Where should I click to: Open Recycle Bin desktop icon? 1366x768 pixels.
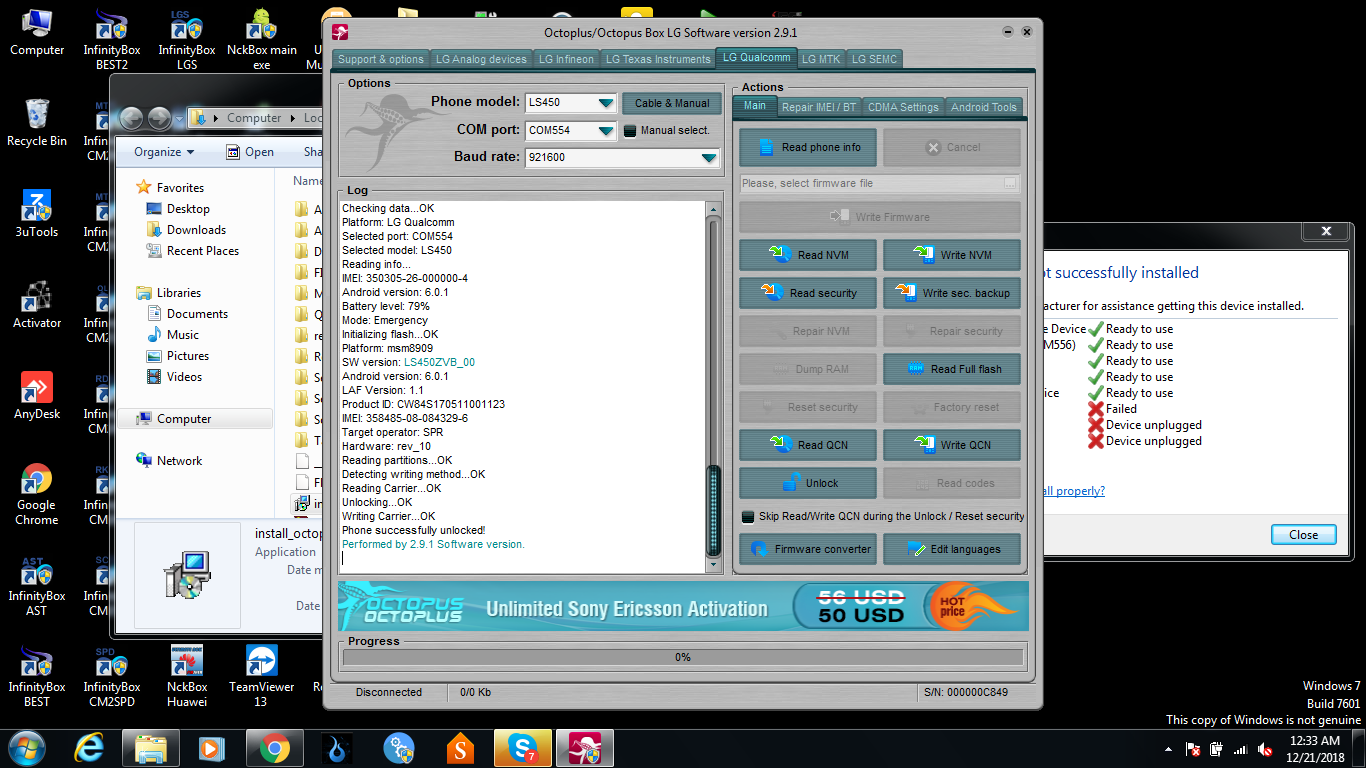tap(37, 123)
